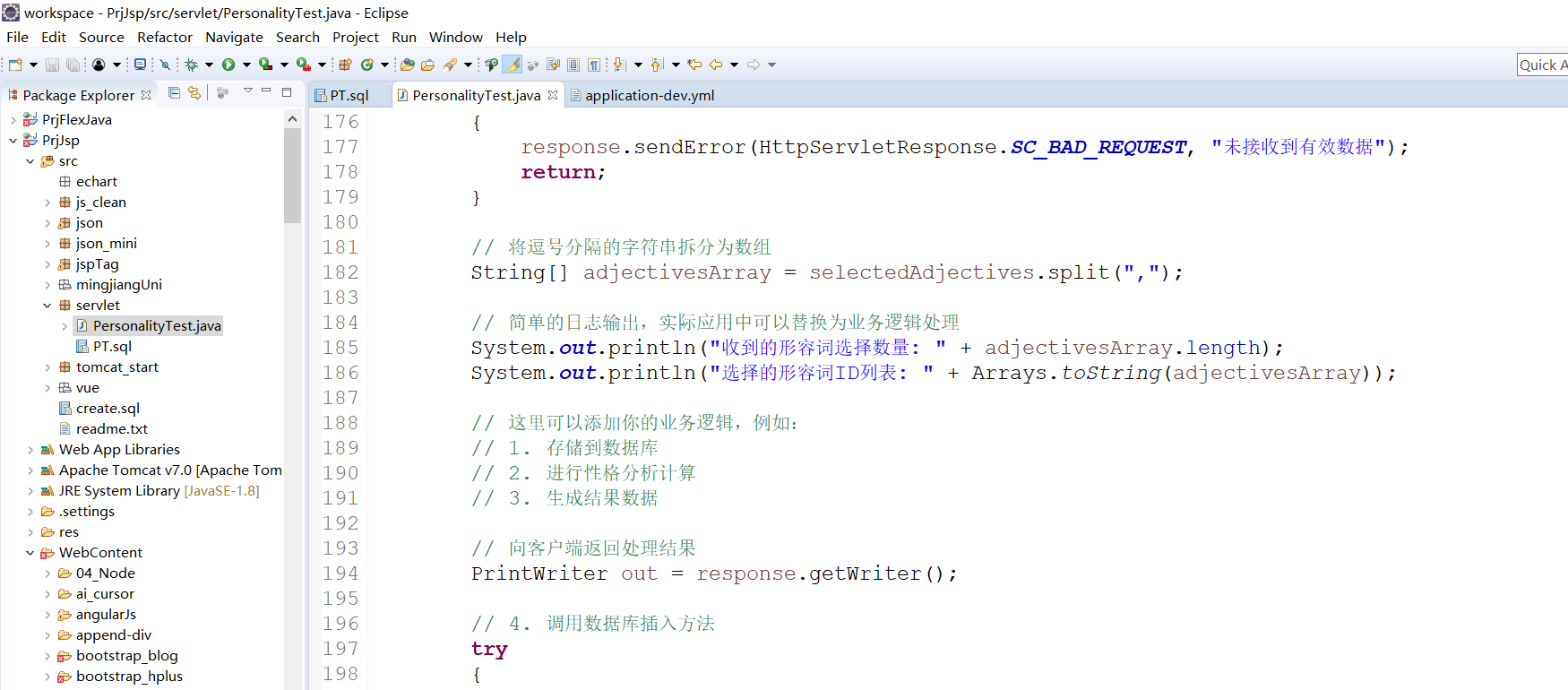The height and width of the screenshot is (690, 1568).
Task: Open the Window menu
Action: pyautogui.click(x=456, y=37)
